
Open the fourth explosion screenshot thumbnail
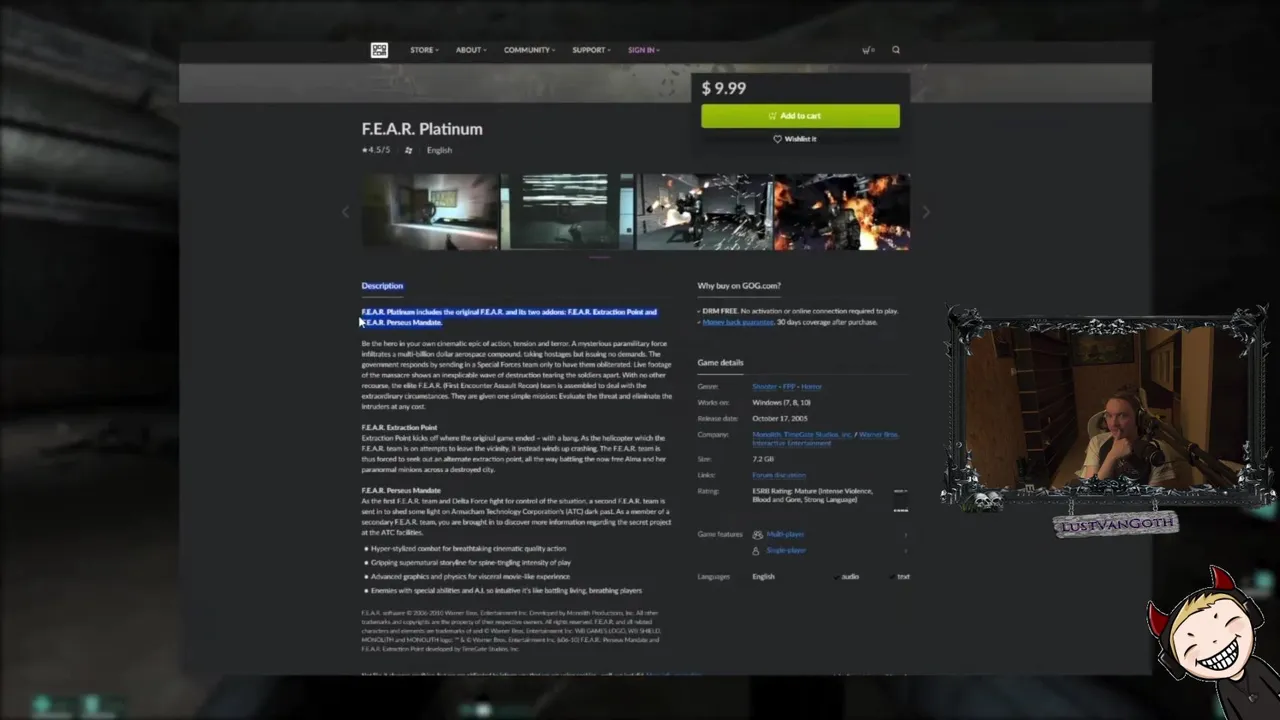click(842, 212)
